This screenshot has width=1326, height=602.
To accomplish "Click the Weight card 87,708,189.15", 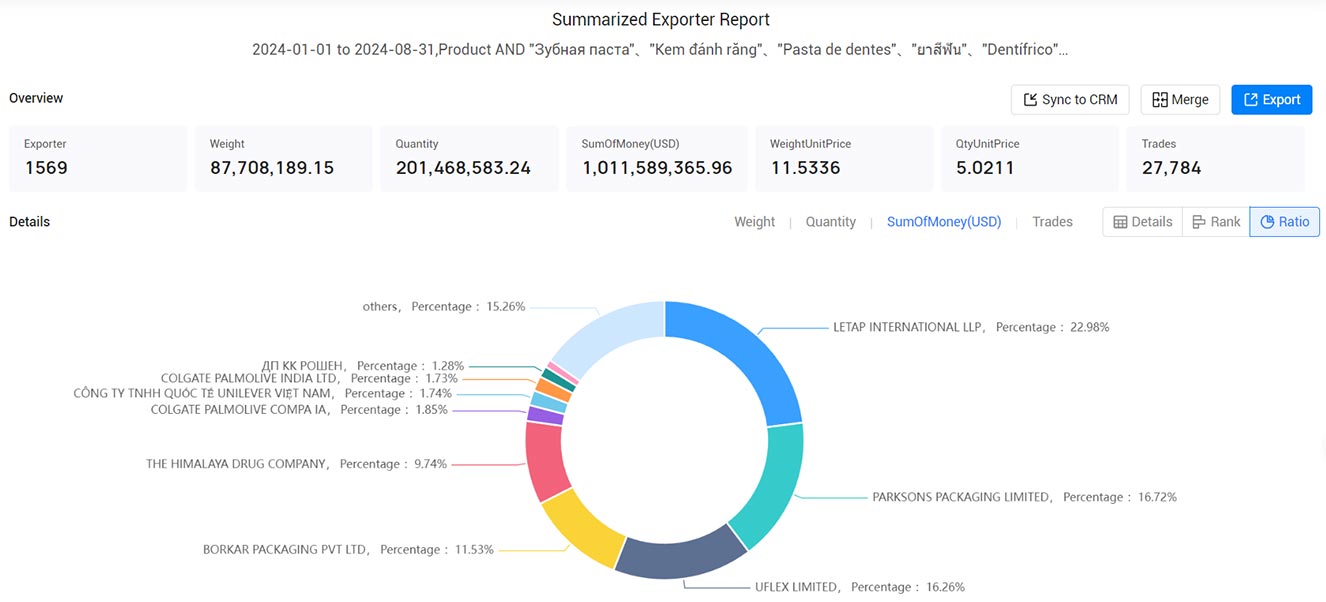I will pyautogui.click(x=284, y=158).
